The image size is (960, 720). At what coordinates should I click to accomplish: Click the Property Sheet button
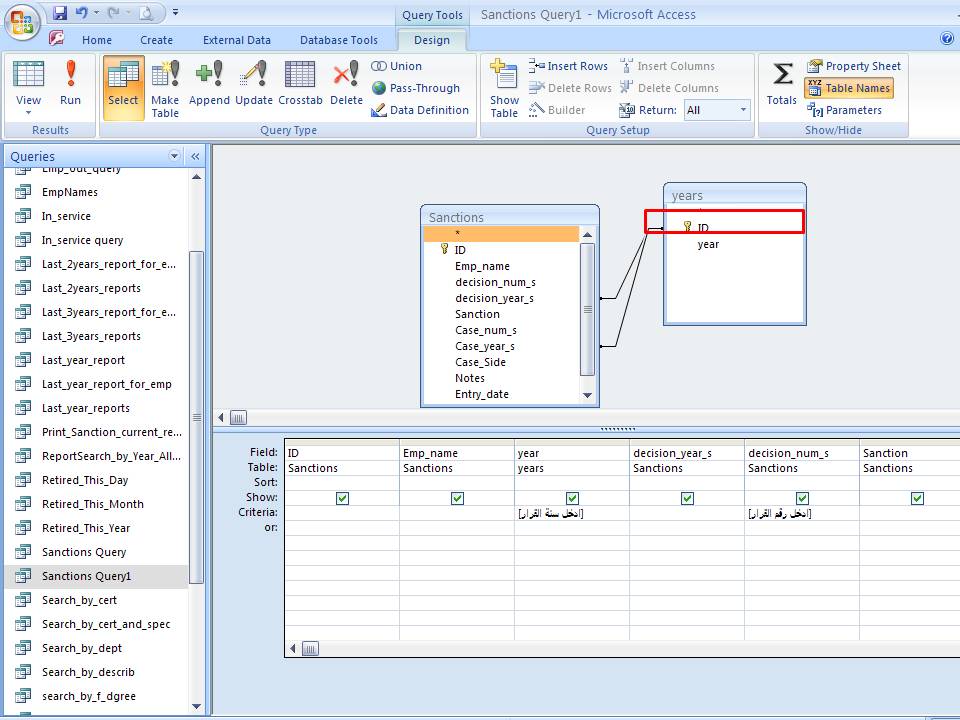[853, 66]
